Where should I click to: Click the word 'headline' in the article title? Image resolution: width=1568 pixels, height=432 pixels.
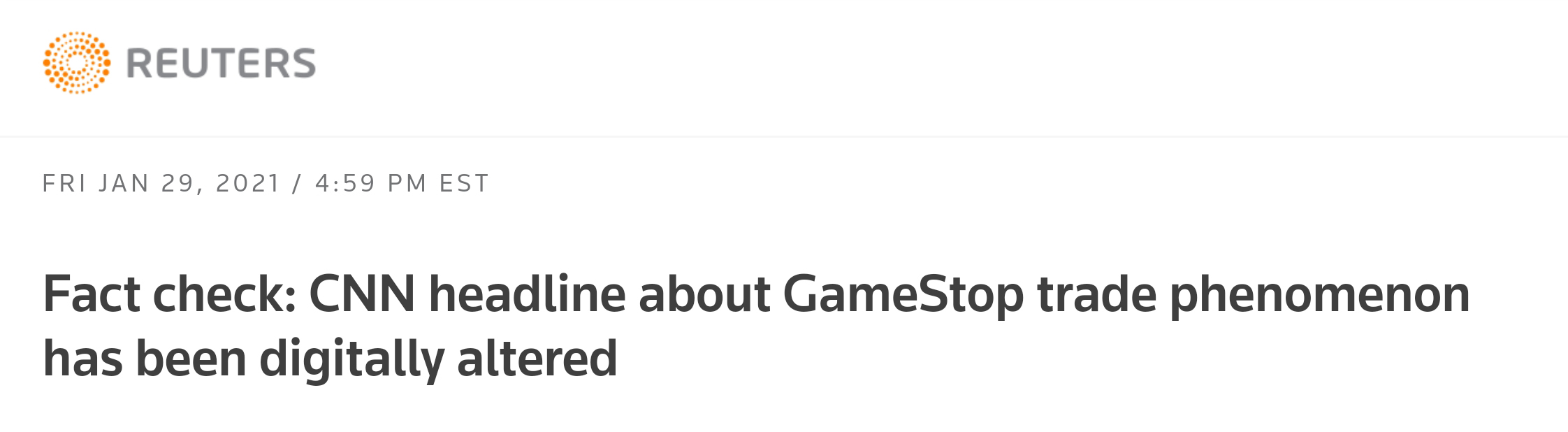point(527,294)
